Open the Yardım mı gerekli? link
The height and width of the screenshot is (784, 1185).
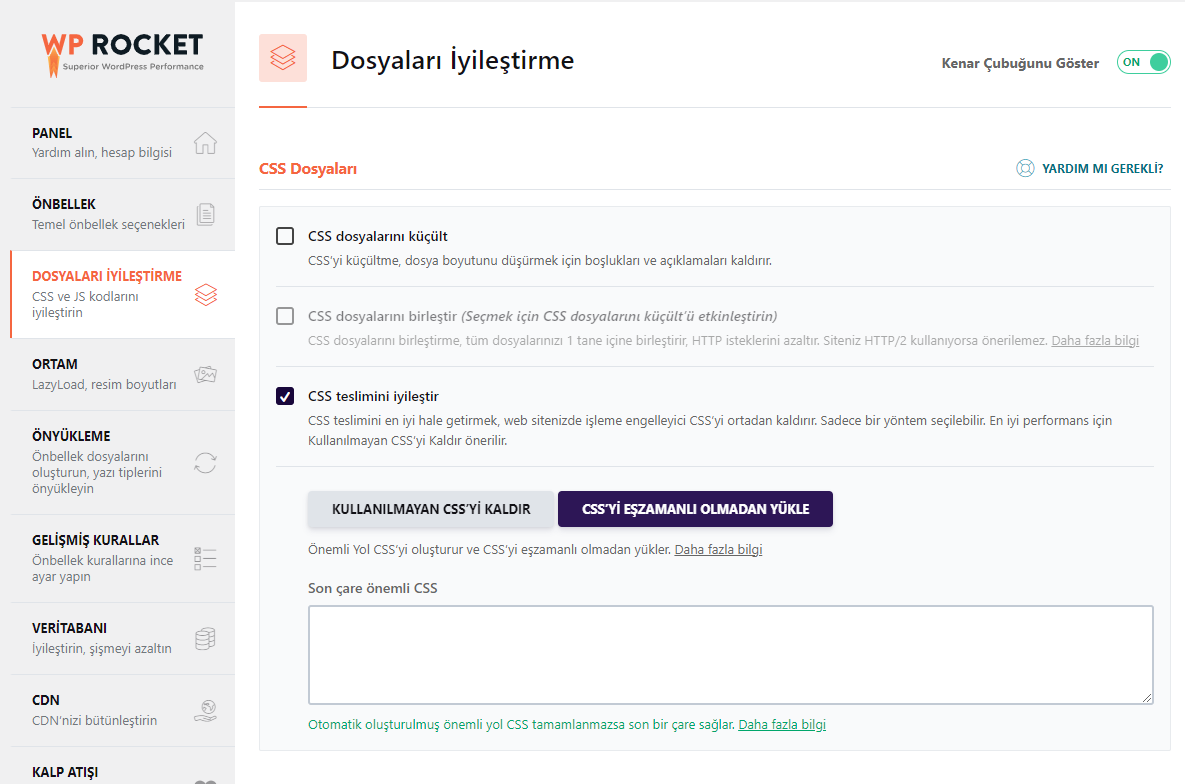point(1102,169)
